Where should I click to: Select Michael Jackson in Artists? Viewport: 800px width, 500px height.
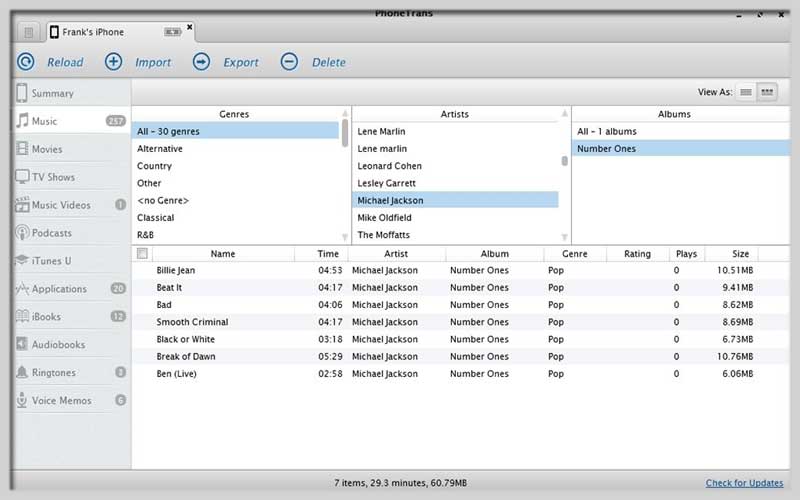pos(455,201)
